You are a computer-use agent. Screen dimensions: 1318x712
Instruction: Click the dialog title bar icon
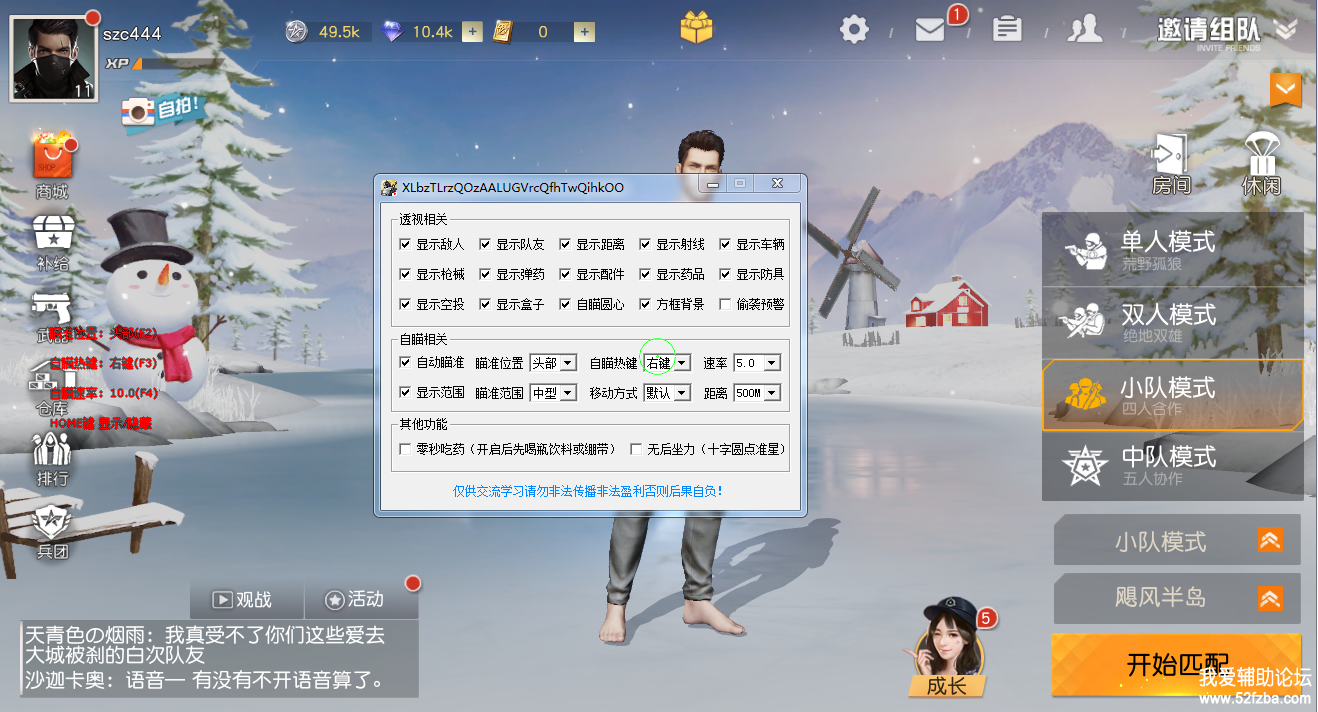(x=389, y=187)
